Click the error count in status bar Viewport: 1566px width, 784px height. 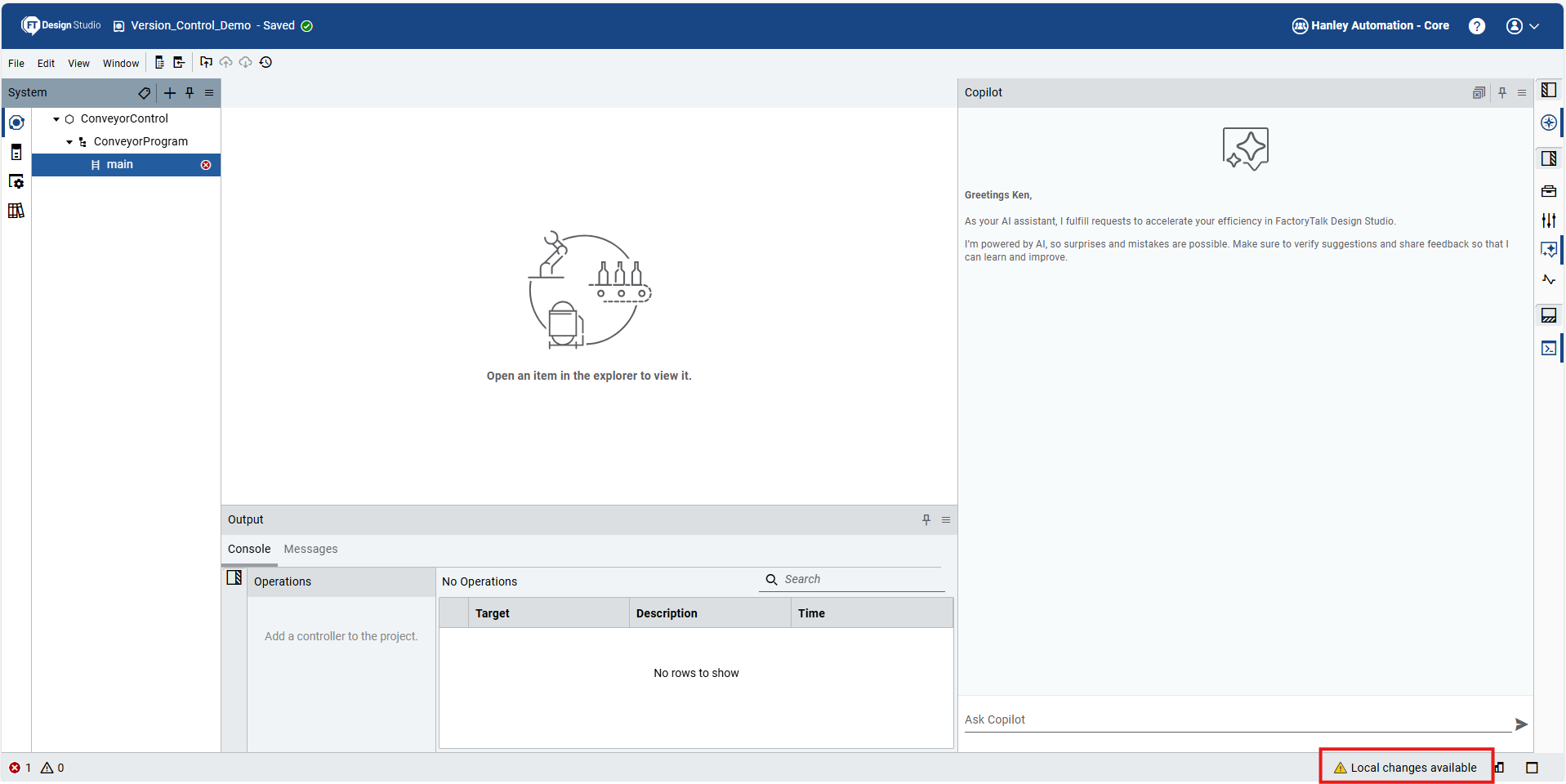tap(20, 768)
